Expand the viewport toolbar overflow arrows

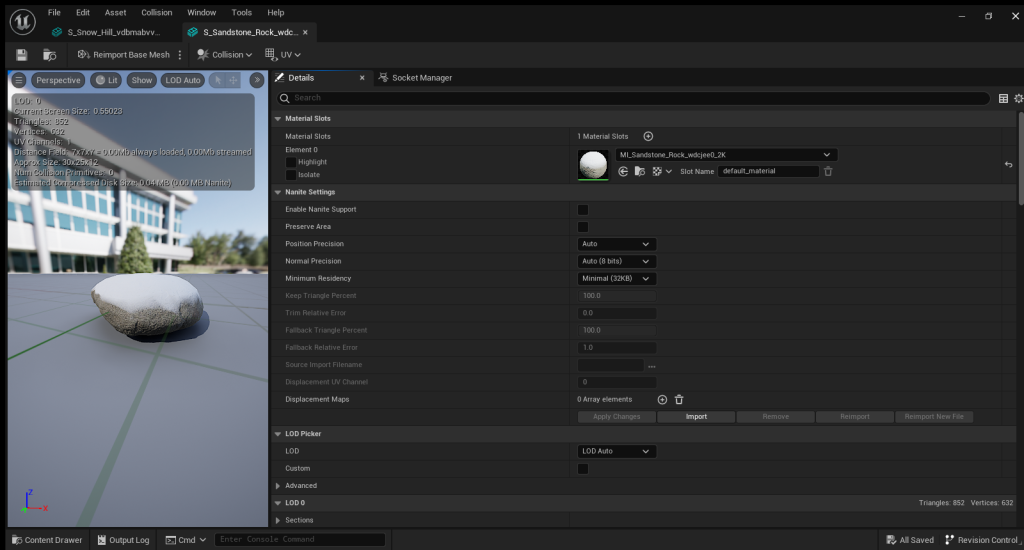pyautogui.click(x=257, y=80)
